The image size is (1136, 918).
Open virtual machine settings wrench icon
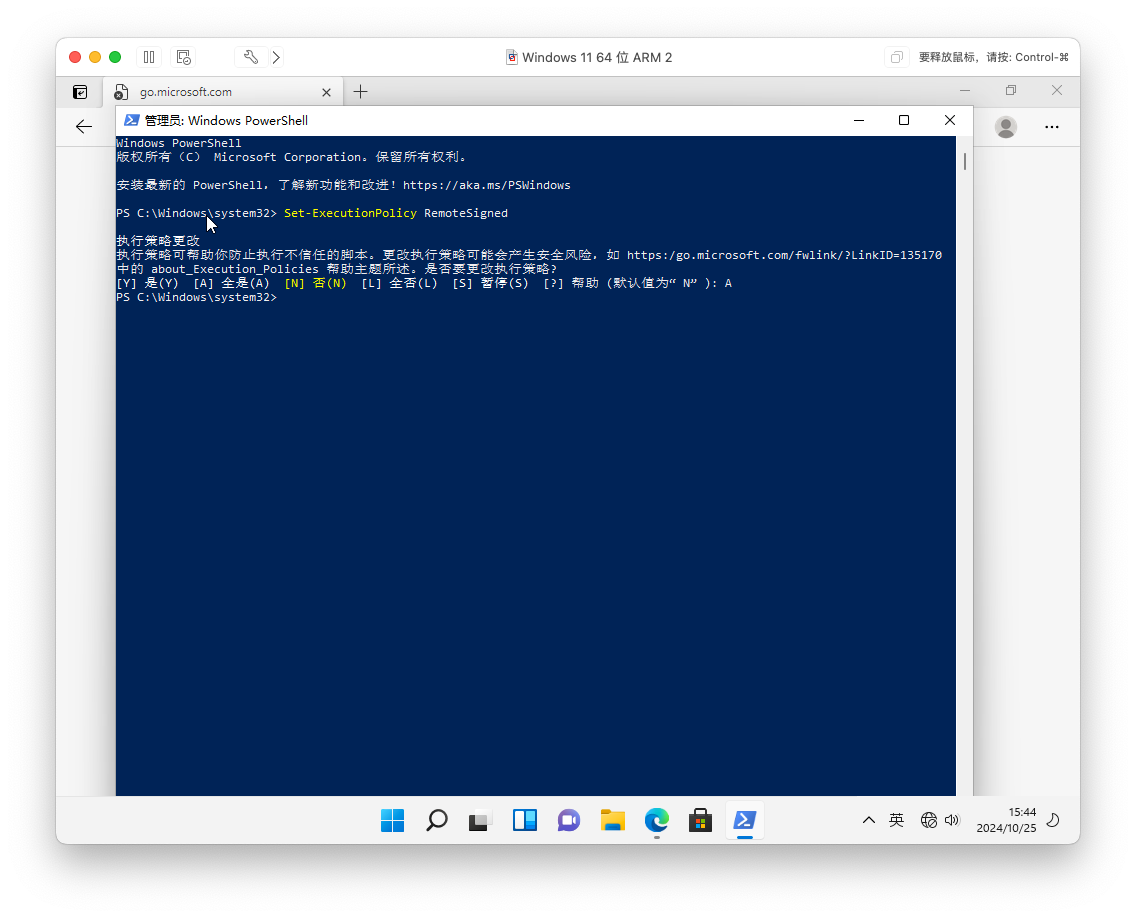click(x=251, y=57)
